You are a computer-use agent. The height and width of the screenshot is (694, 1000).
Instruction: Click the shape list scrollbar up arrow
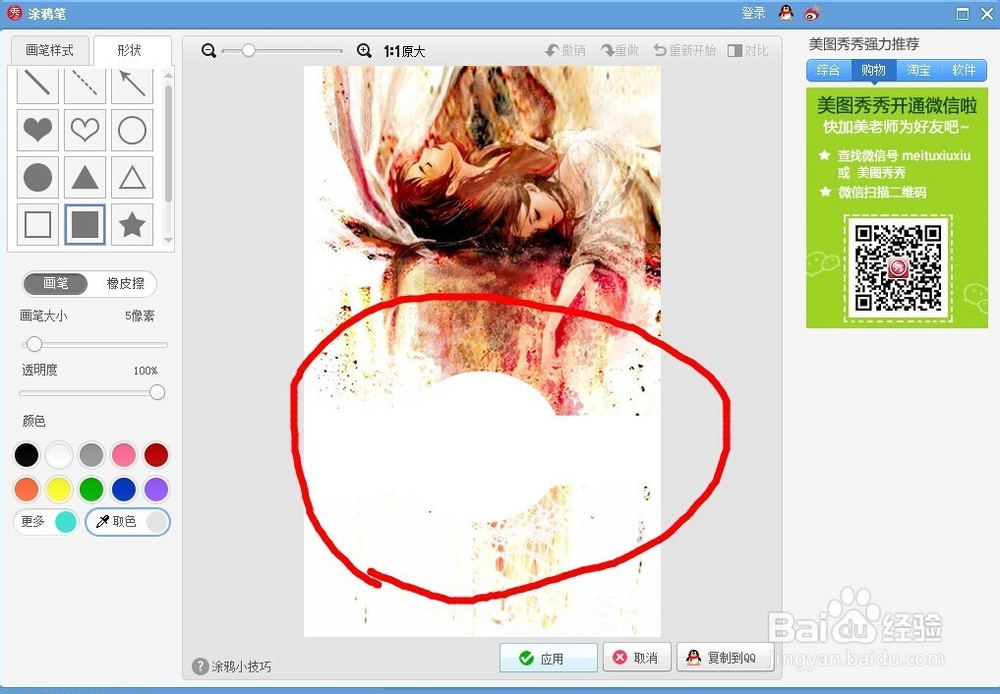[168, 75]
